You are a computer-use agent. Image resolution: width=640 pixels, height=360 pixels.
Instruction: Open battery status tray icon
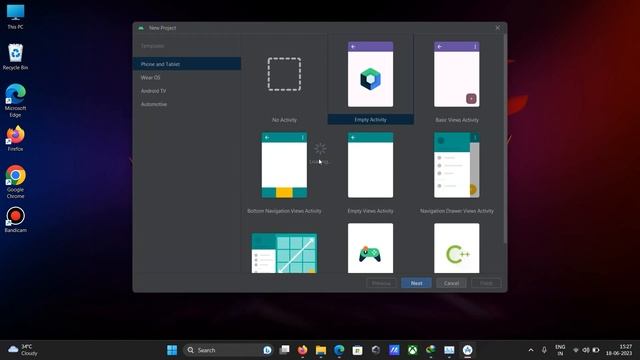click(x=596, y=350)
